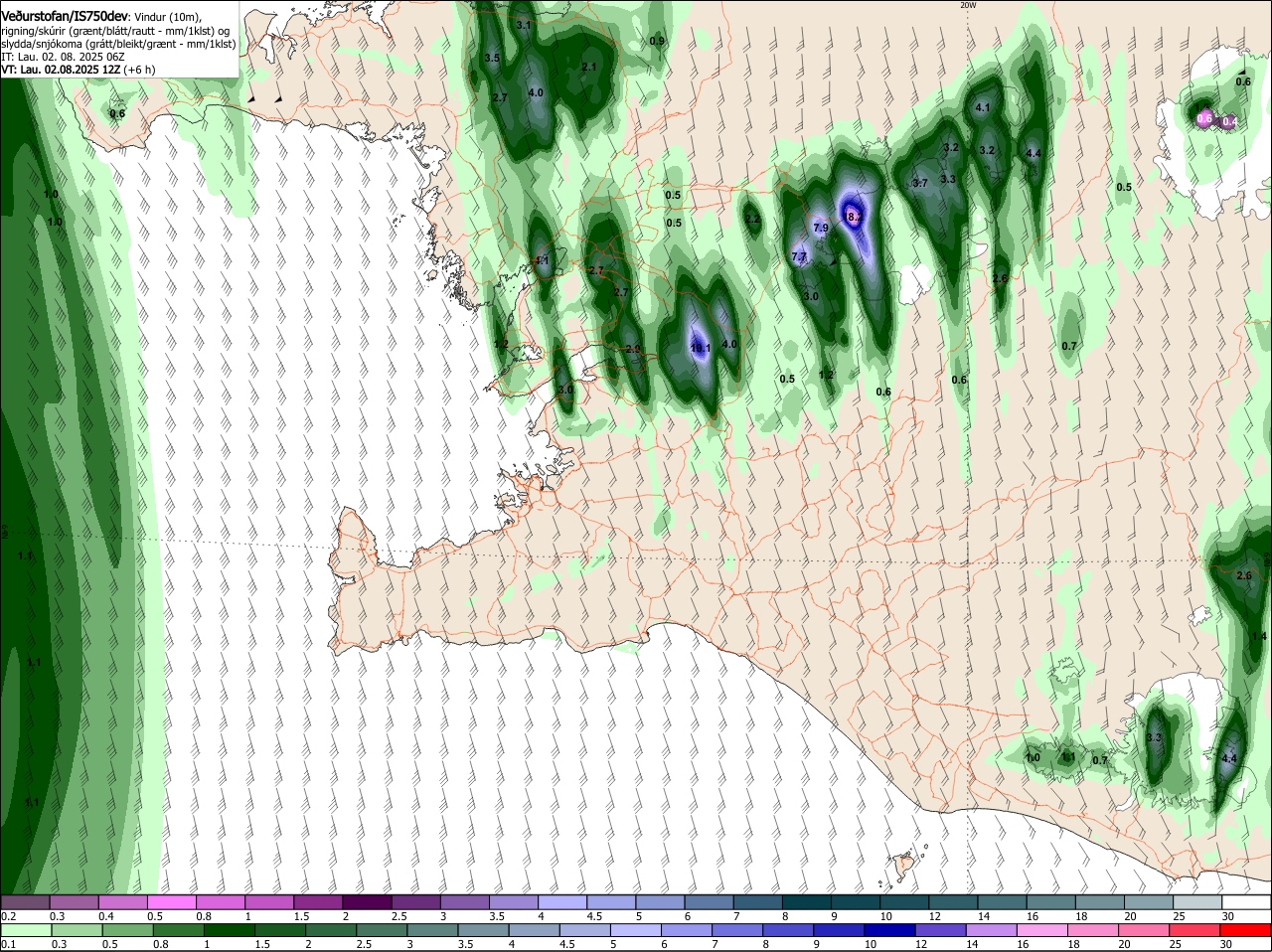Click the 2.2 precipitation value
The height and width of the screenshot is (952, 1272).
point(752,219)
